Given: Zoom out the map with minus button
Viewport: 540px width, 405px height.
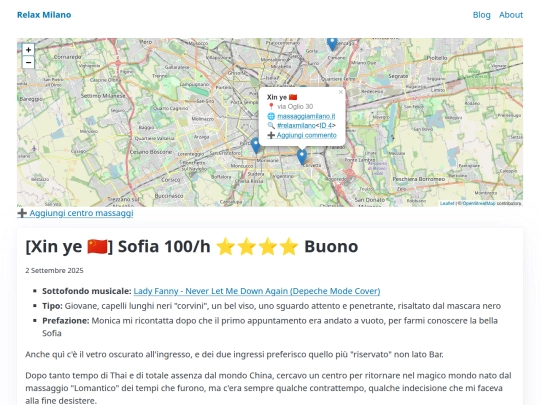Looking at the screenshot, I should coord(28,62).
